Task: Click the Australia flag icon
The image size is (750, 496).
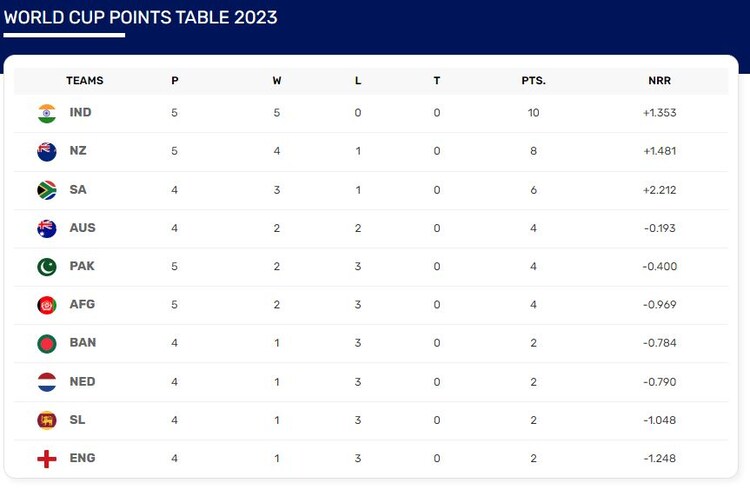Action: pos(47,228)
